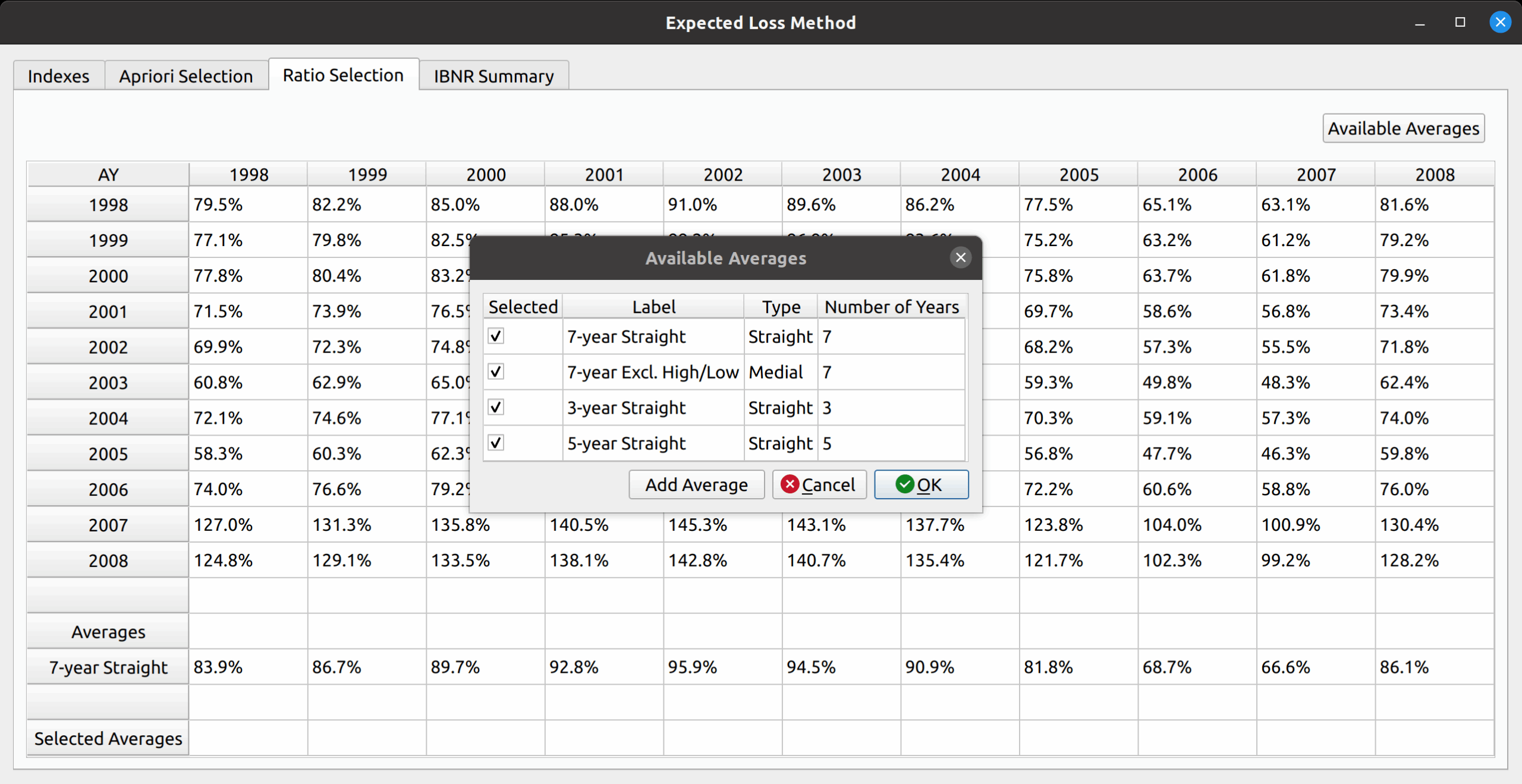Toggle the 5-year Straight checkbox
Screen dimensions: 1522x784
click(496, 443)
